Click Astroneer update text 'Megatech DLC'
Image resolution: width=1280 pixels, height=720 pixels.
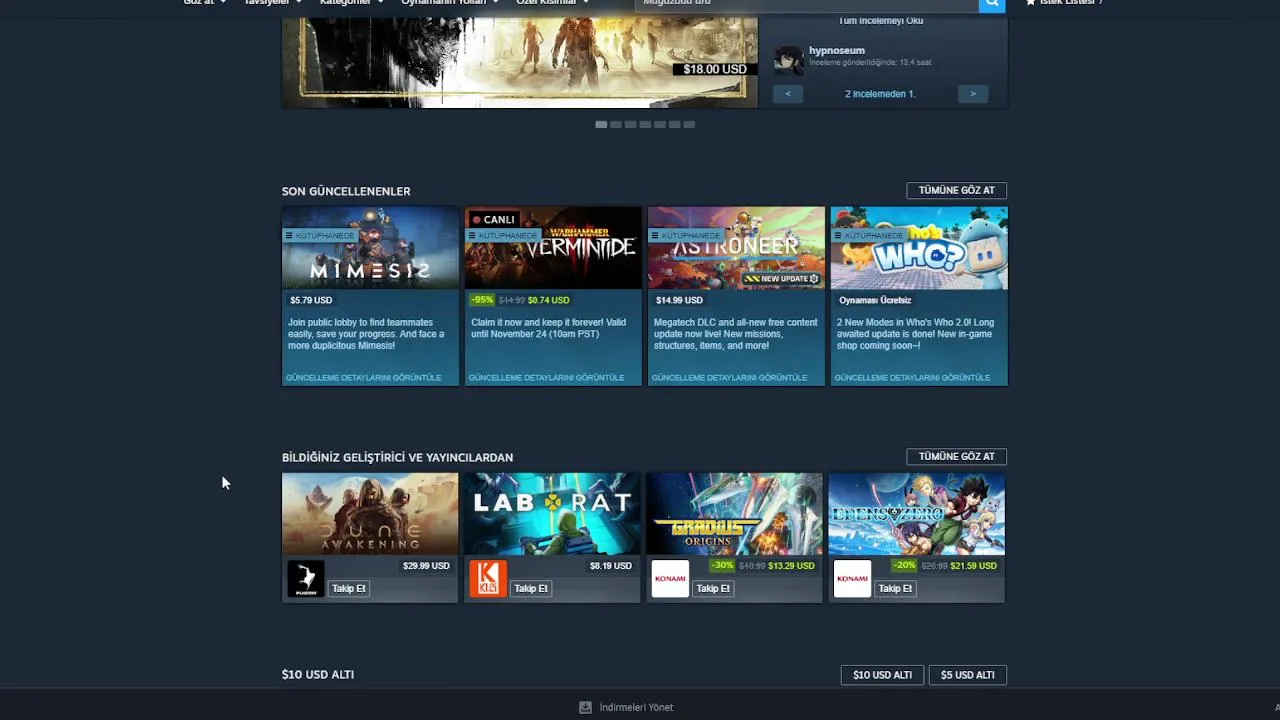pos(736,334)
